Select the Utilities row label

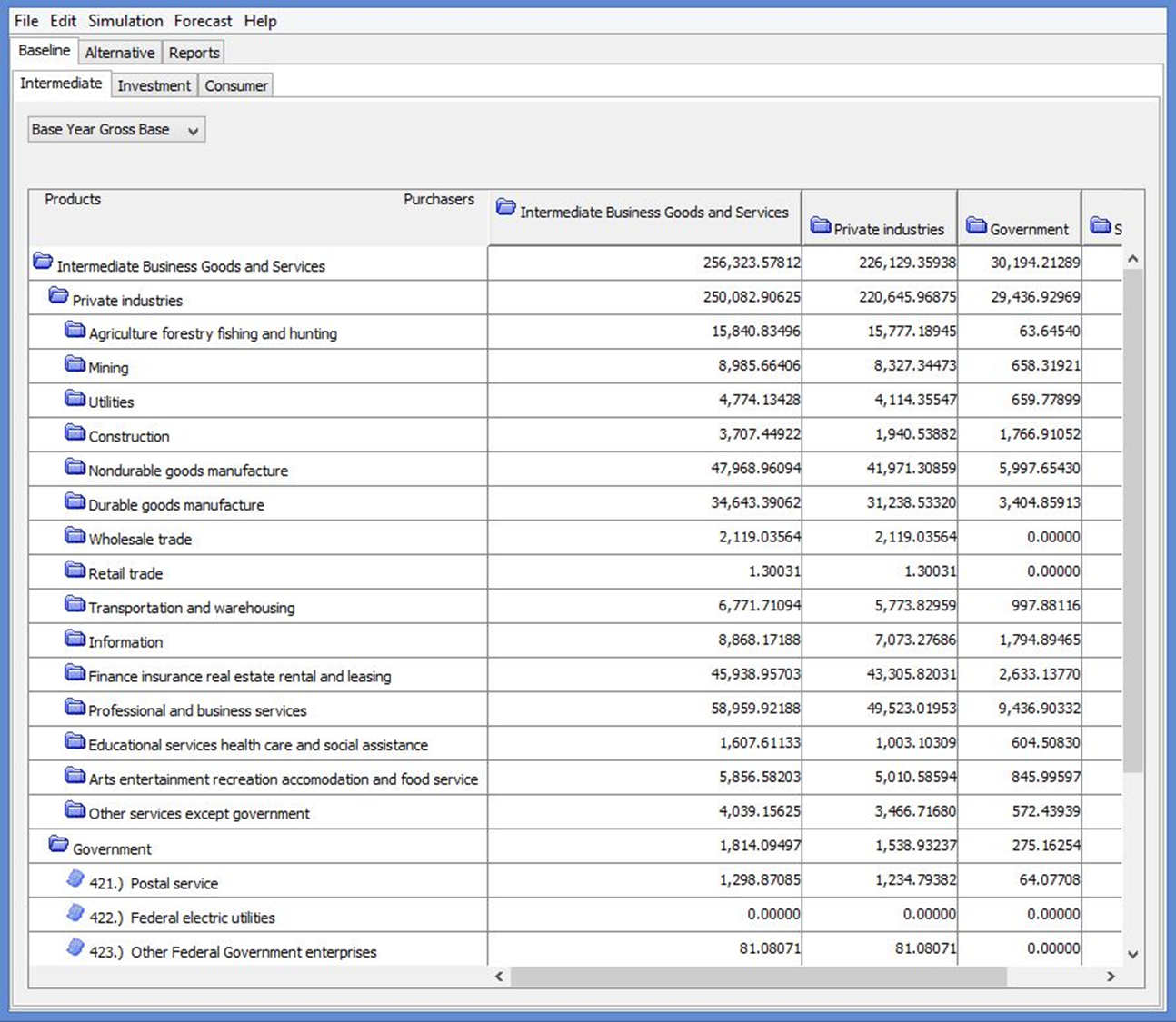111,402
